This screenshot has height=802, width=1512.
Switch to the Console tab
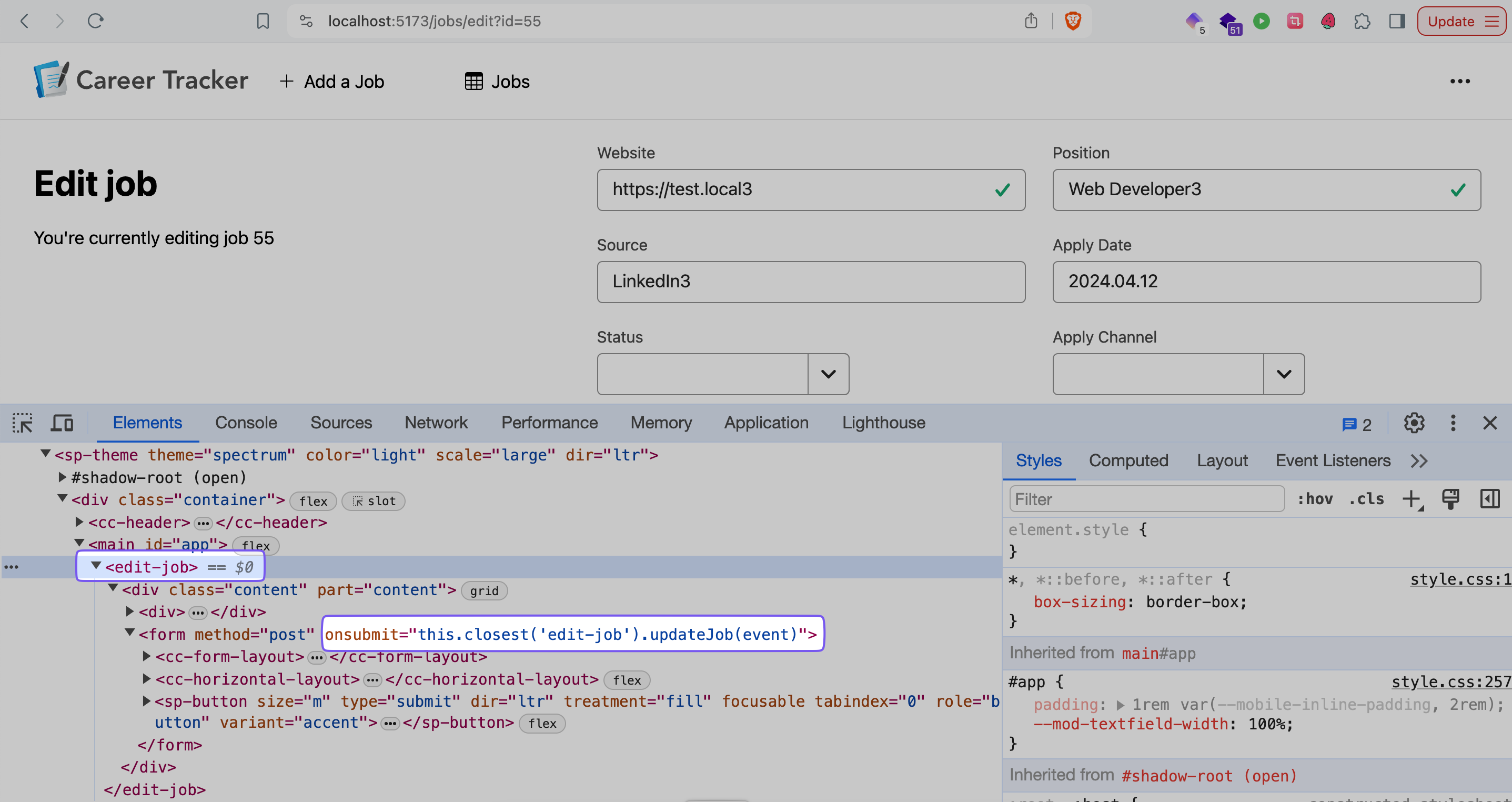(x=246, y=421)
